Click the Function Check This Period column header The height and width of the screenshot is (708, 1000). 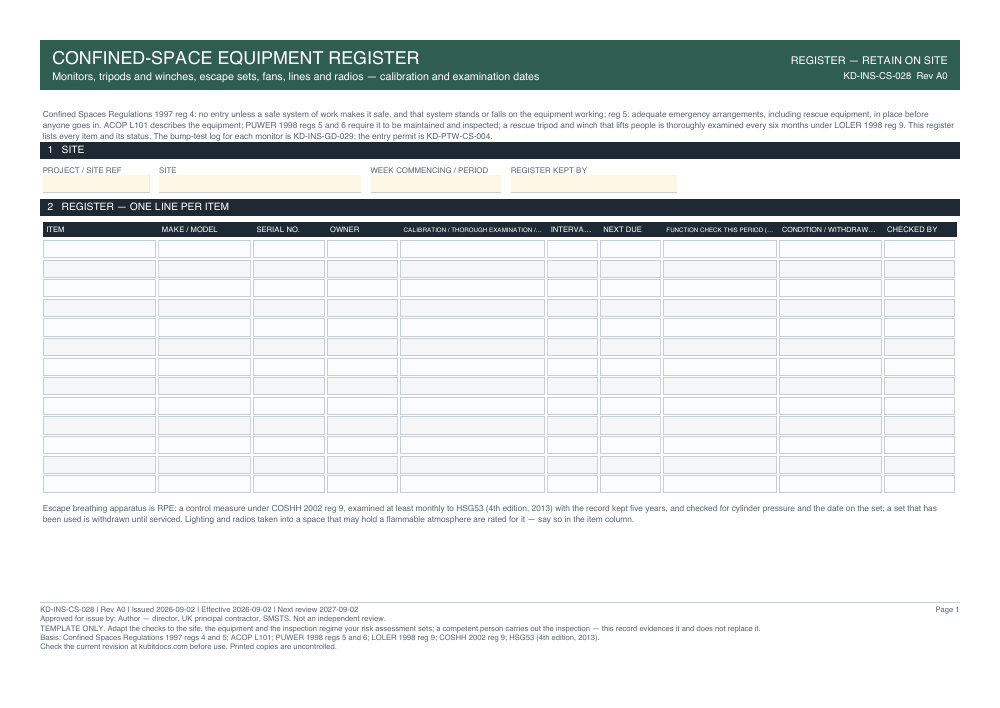tap(719, 230)
